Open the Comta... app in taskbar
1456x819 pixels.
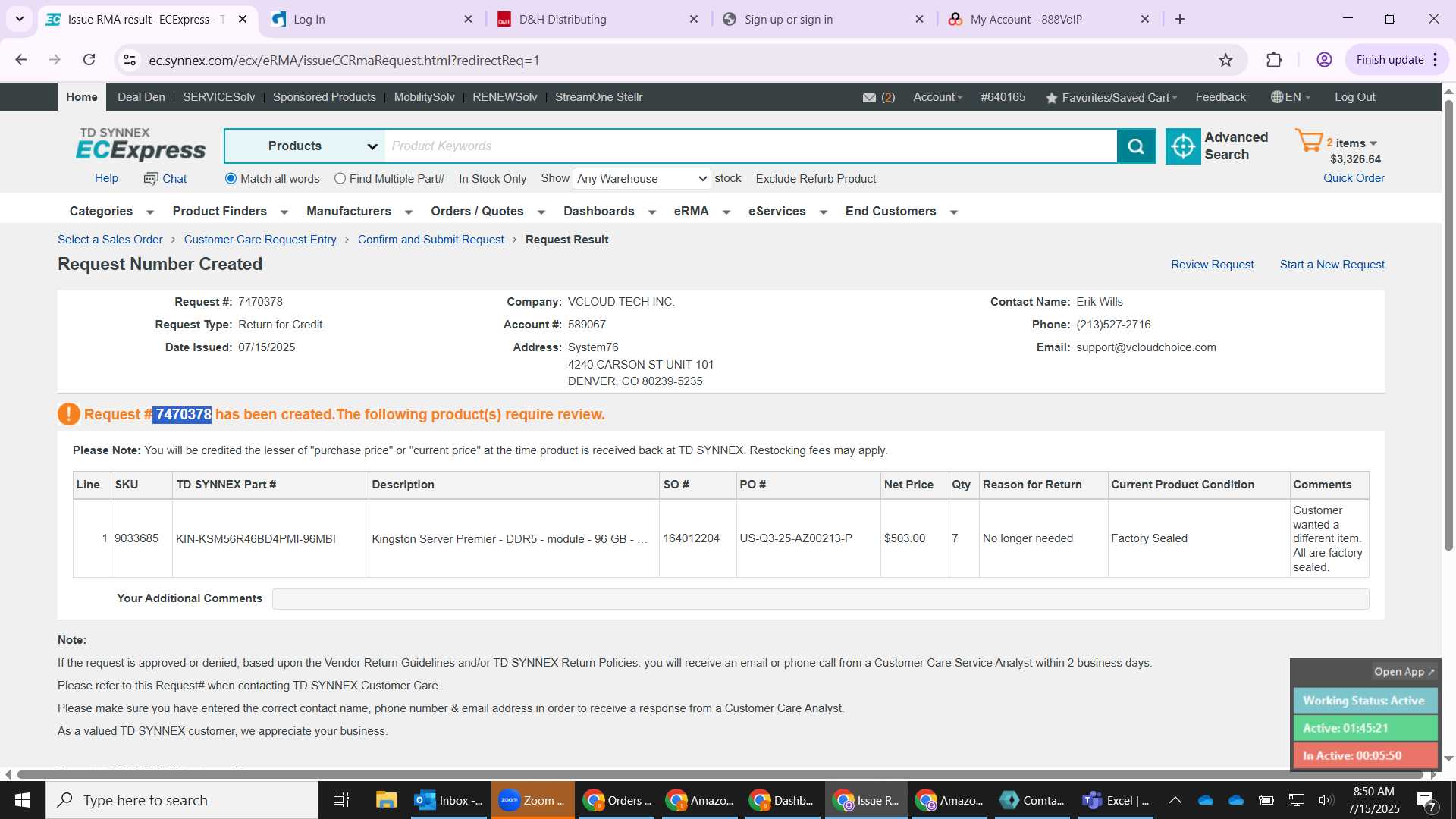tap(1032, 800)
